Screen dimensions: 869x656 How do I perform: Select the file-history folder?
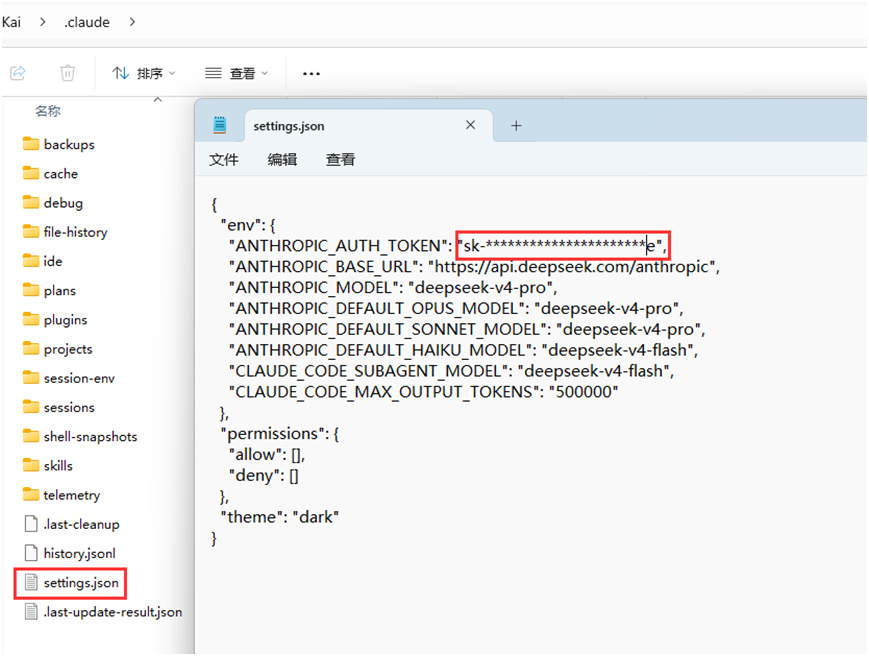tap(65, 232)
